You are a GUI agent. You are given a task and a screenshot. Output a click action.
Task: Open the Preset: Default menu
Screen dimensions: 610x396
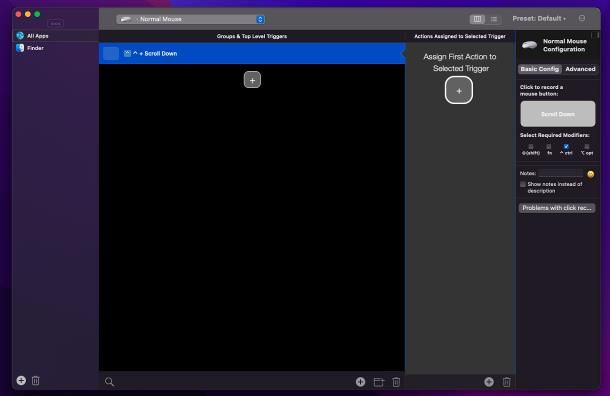[539, 19]
